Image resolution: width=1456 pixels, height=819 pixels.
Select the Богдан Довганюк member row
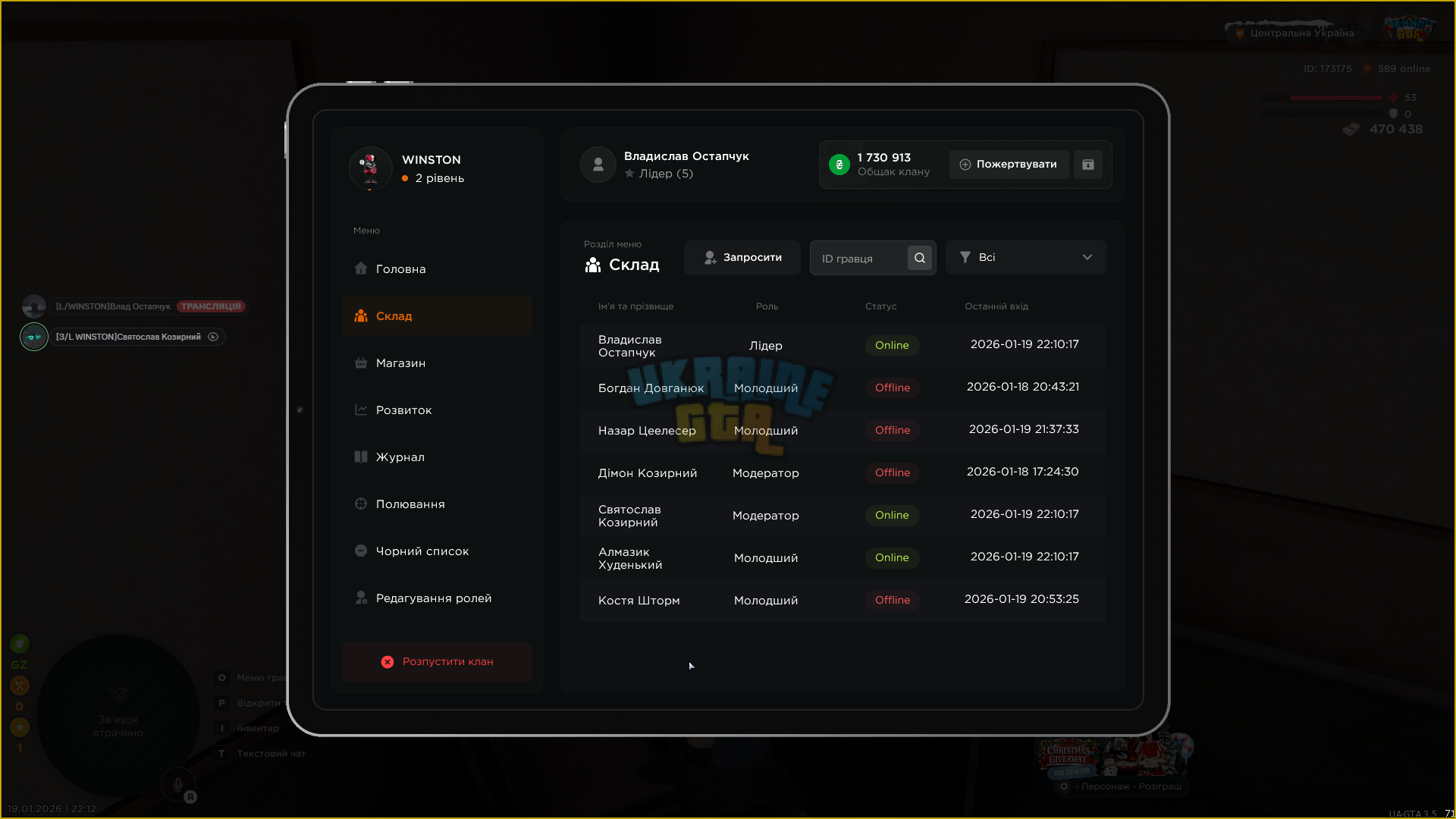pyautogui.click(x=843, y=388)
